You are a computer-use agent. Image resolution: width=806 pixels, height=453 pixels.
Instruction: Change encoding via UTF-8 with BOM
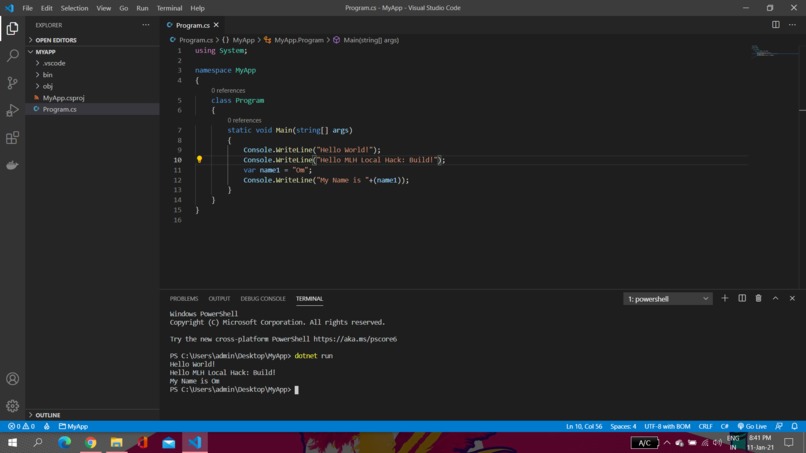[x=667, y=426]
